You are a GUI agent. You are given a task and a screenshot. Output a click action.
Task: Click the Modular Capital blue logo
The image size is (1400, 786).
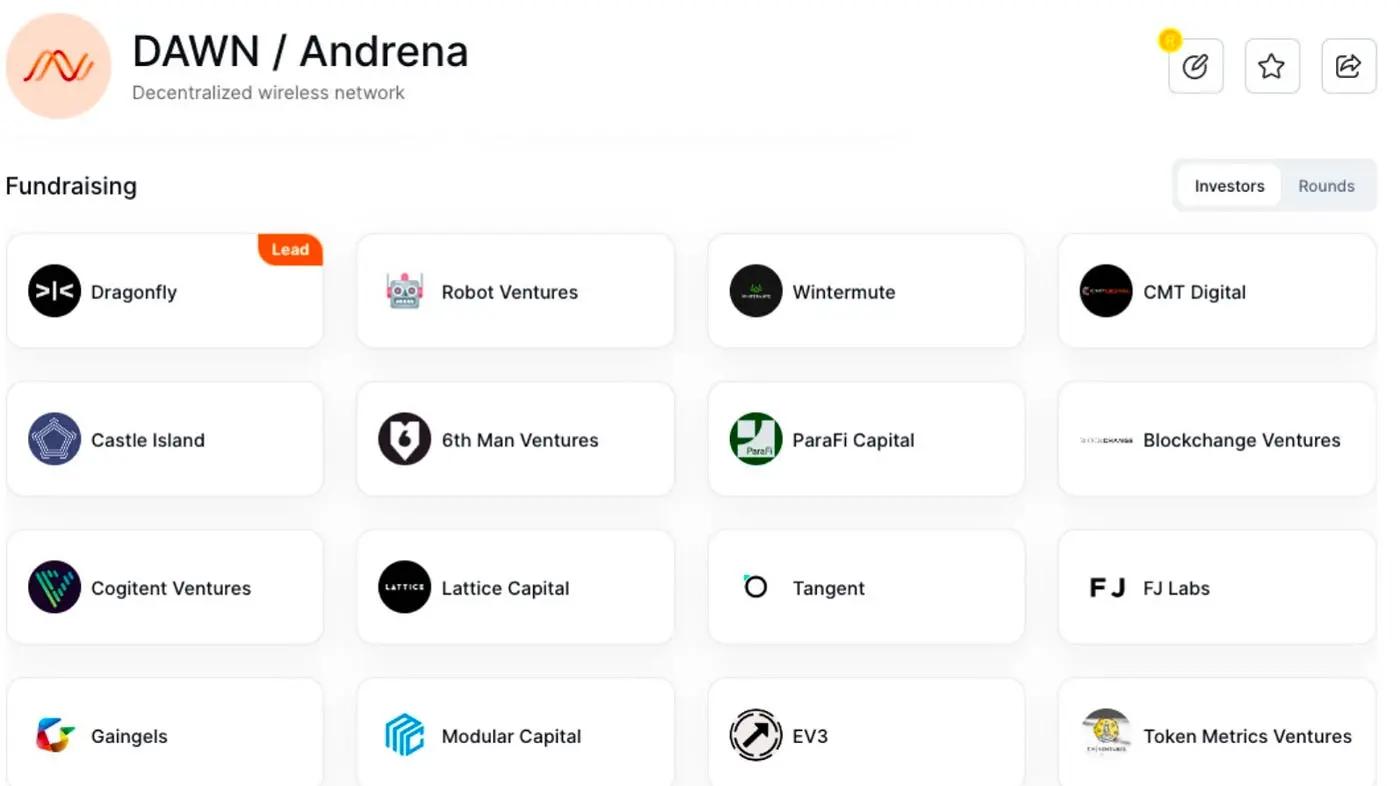tap(405, 735)
